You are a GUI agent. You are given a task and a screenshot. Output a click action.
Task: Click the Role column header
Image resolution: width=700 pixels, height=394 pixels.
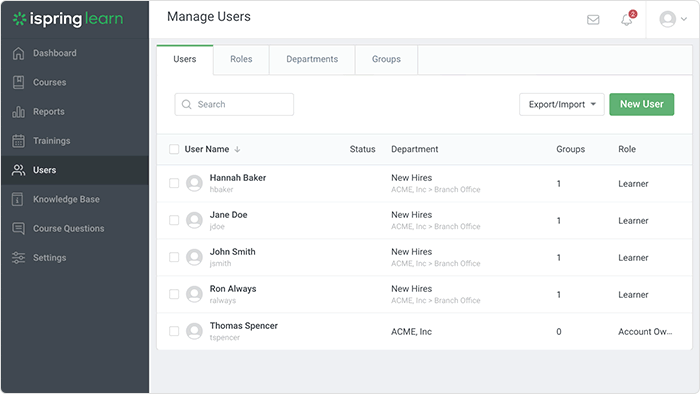click(627, 149)
